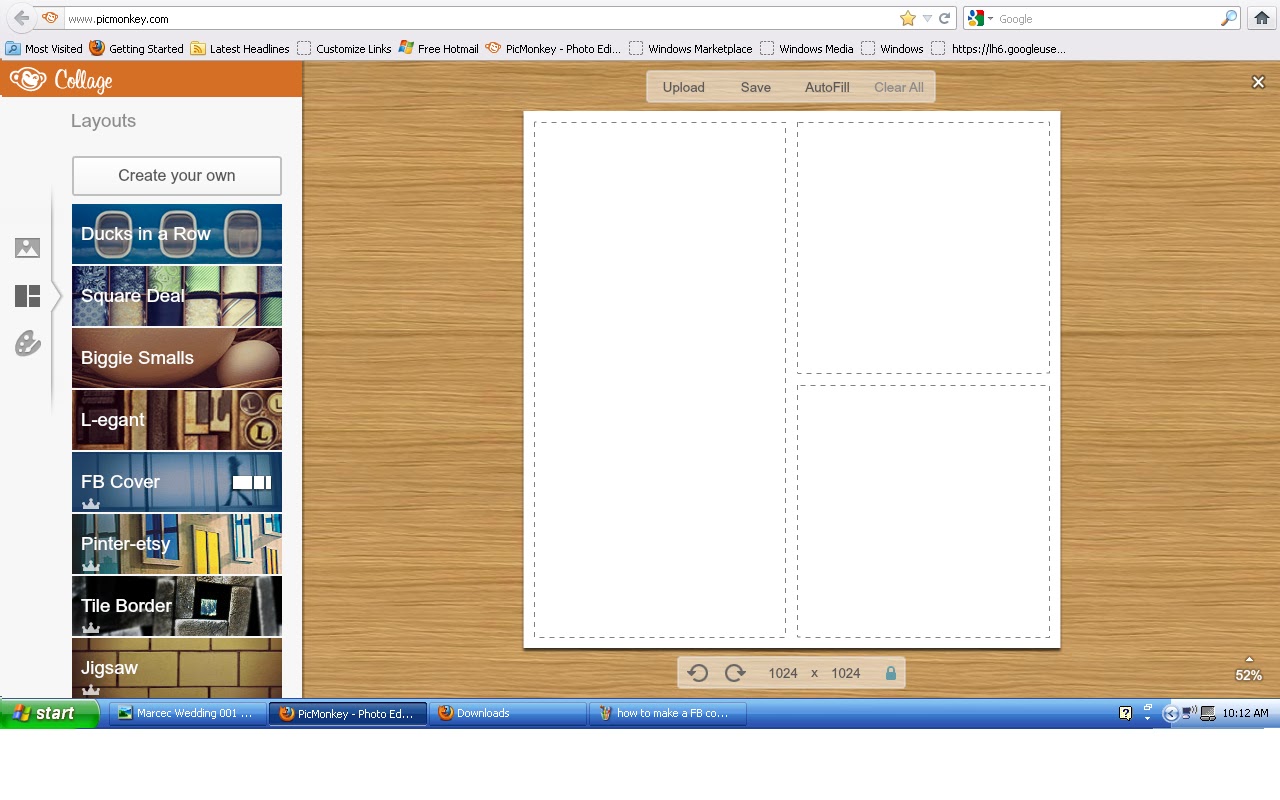This screenshot has width=1280, height=800.
Task: Open the Background palette icon in sidebar
Action: pyautogui.click(x=27, y=344)
